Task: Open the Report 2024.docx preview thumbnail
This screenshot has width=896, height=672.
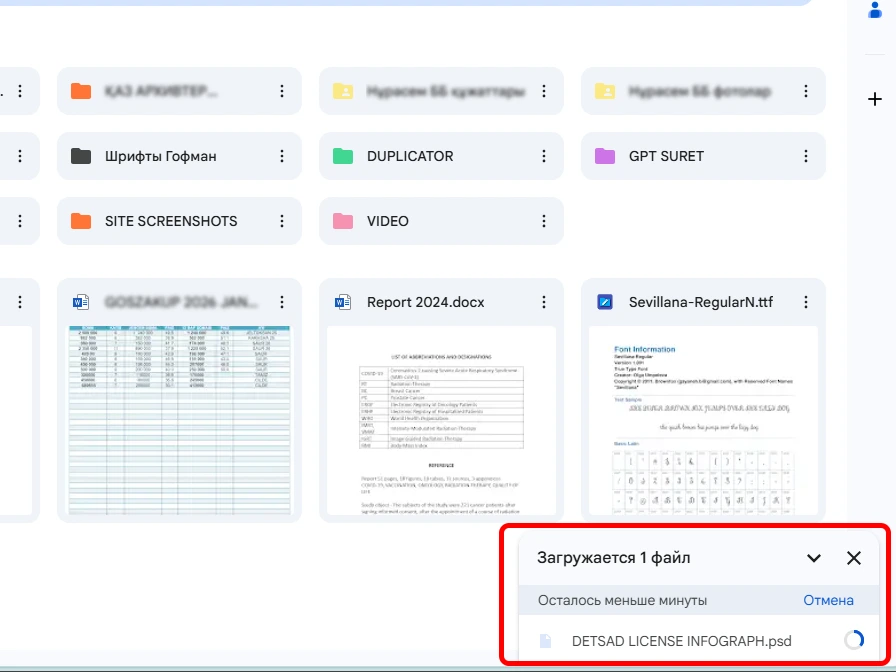Action: [x=441, y=421]
